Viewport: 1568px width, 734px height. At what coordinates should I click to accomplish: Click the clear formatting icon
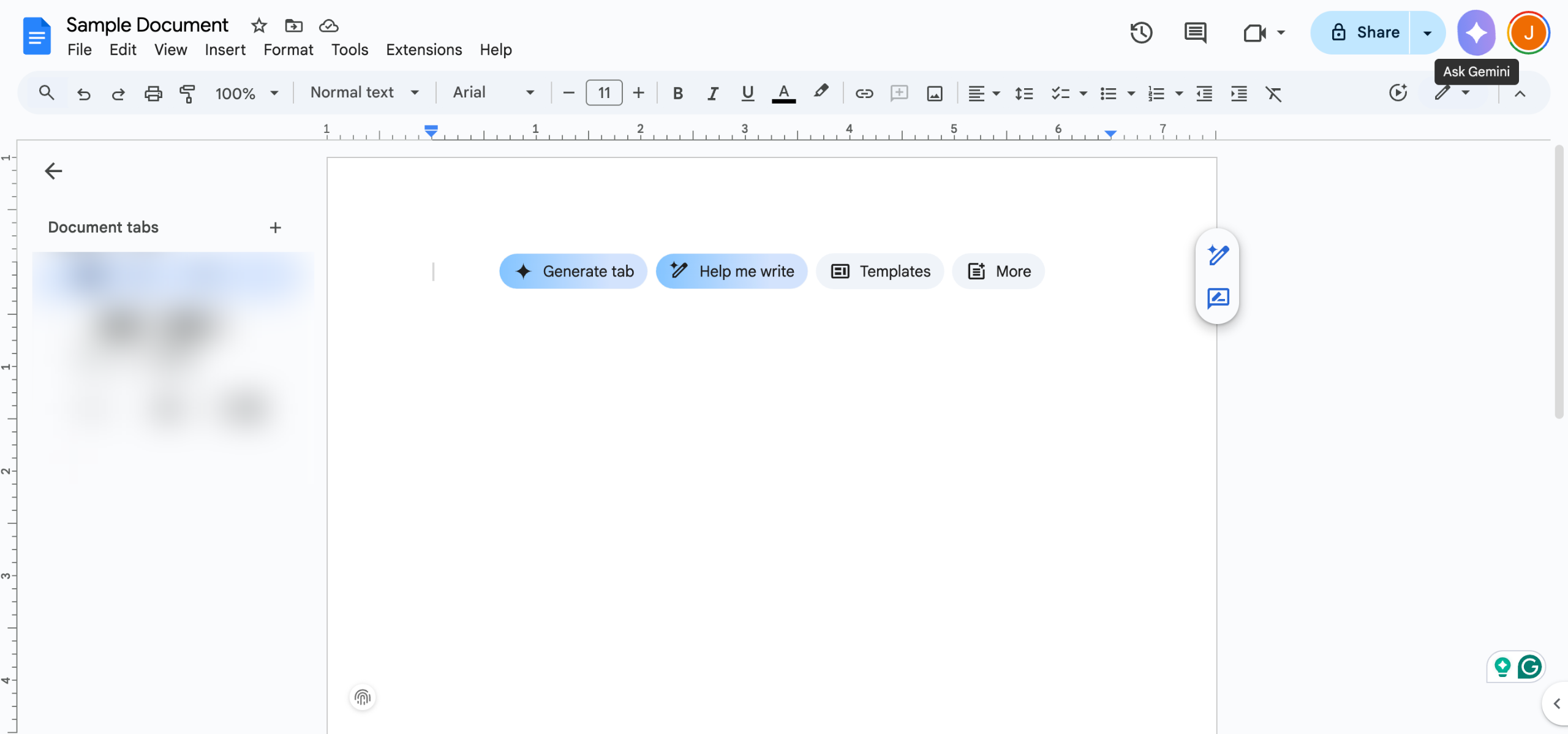click(x=1273, y=93)
